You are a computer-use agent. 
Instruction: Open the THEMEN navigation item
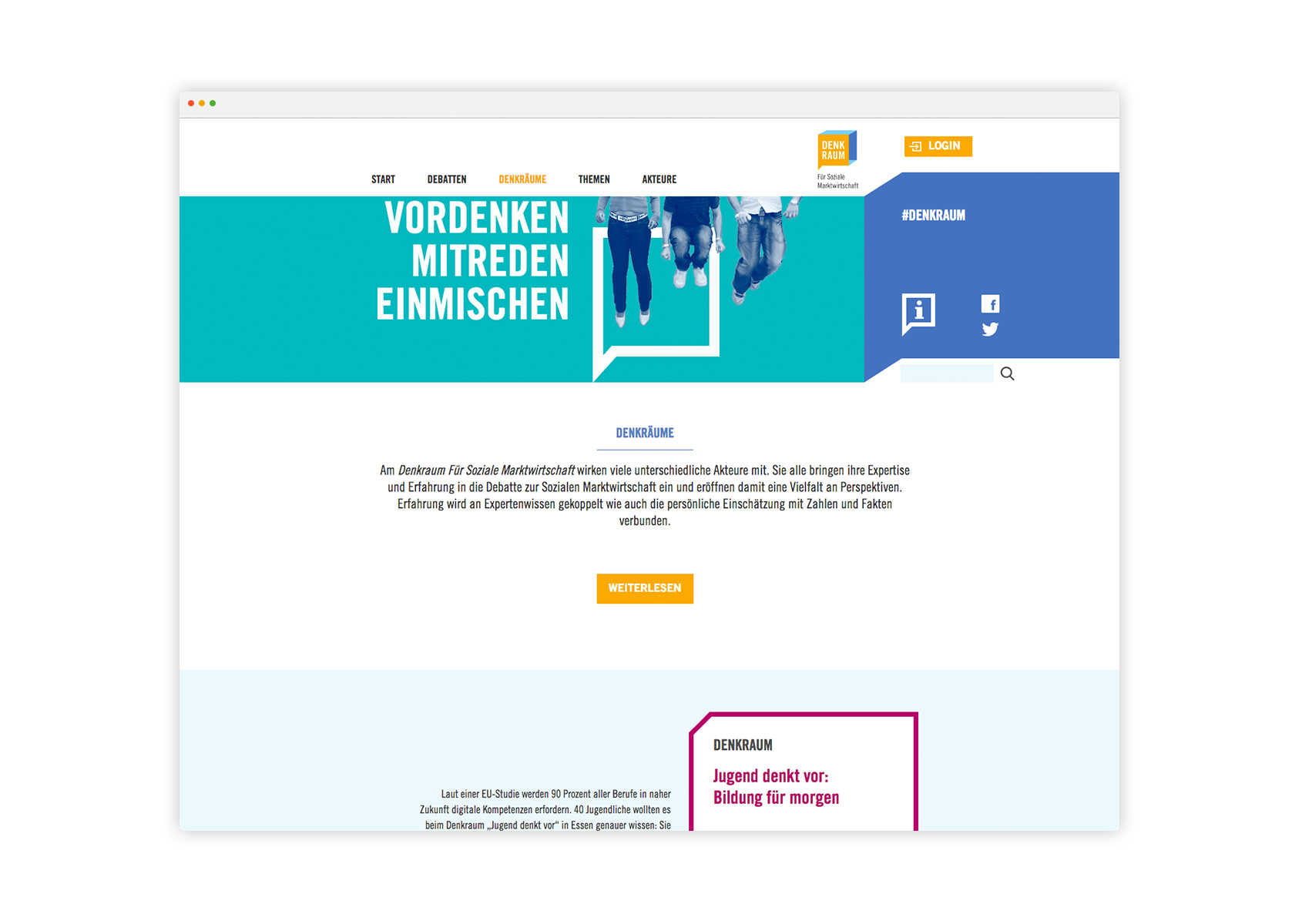594,179
